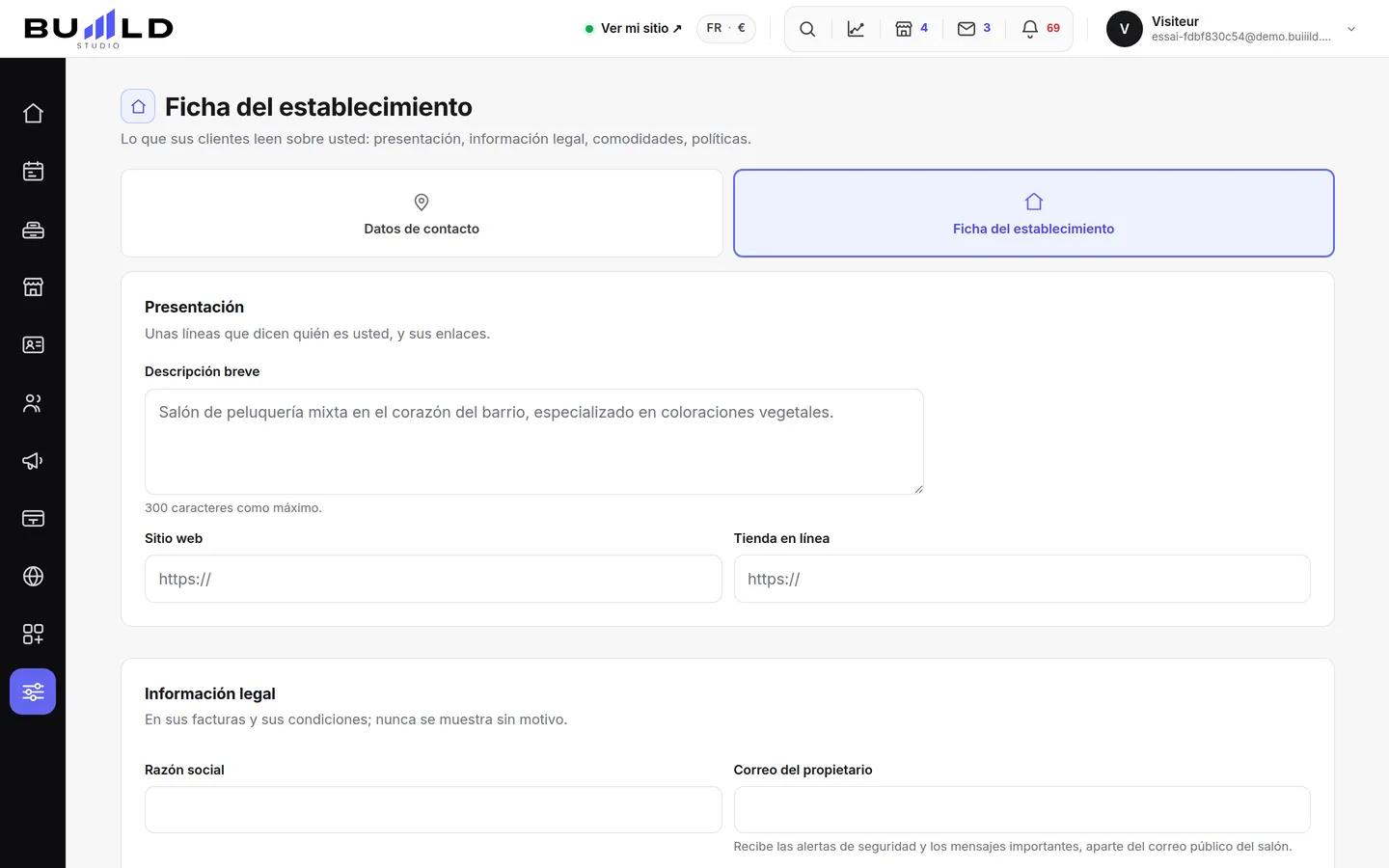The width and height of the screenshot is (1389, 868).
Task: Click the Razón social input field
Action: (x=433, y=809)
